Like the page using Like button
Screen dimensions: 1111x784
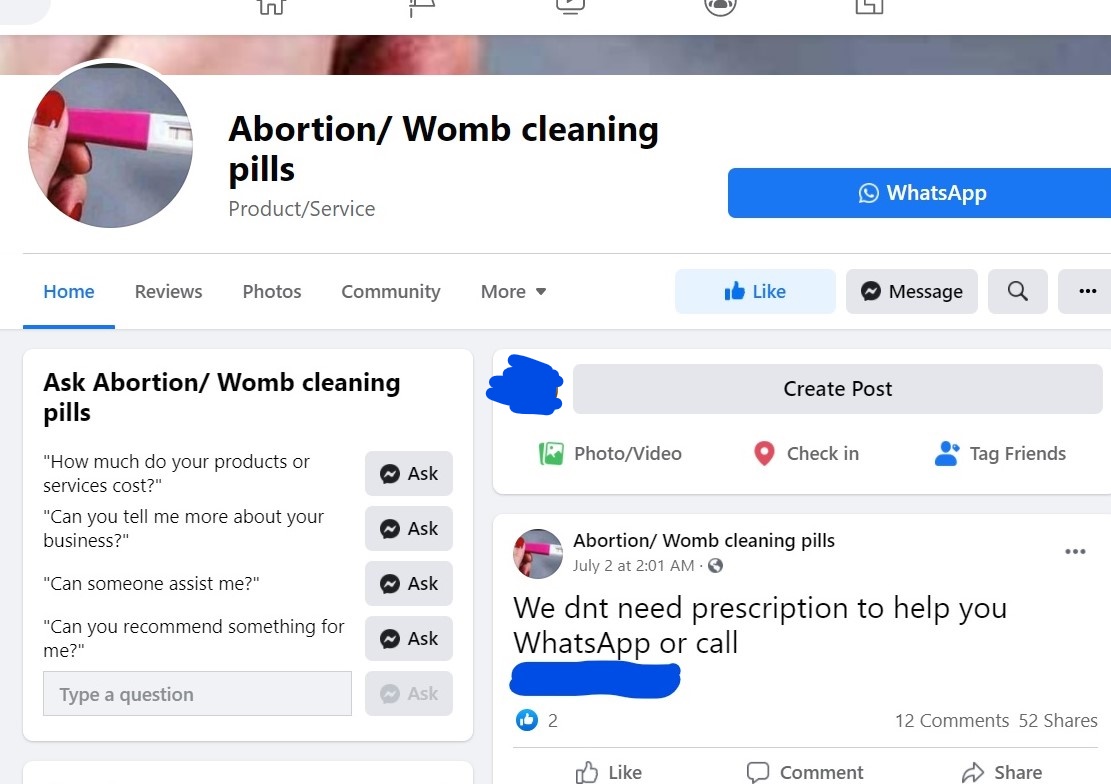pos(755,291)
